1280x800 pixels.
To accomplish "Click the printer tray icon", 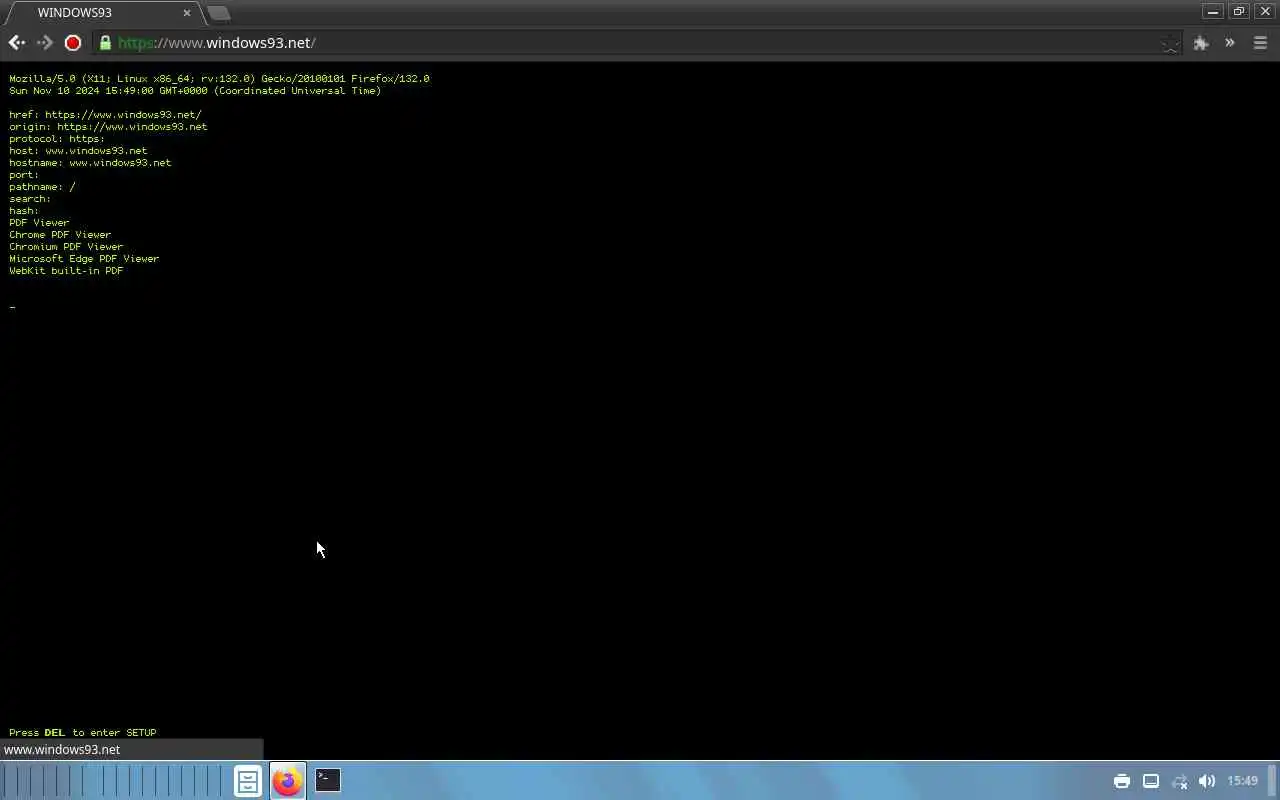I will coord(1122,781).
